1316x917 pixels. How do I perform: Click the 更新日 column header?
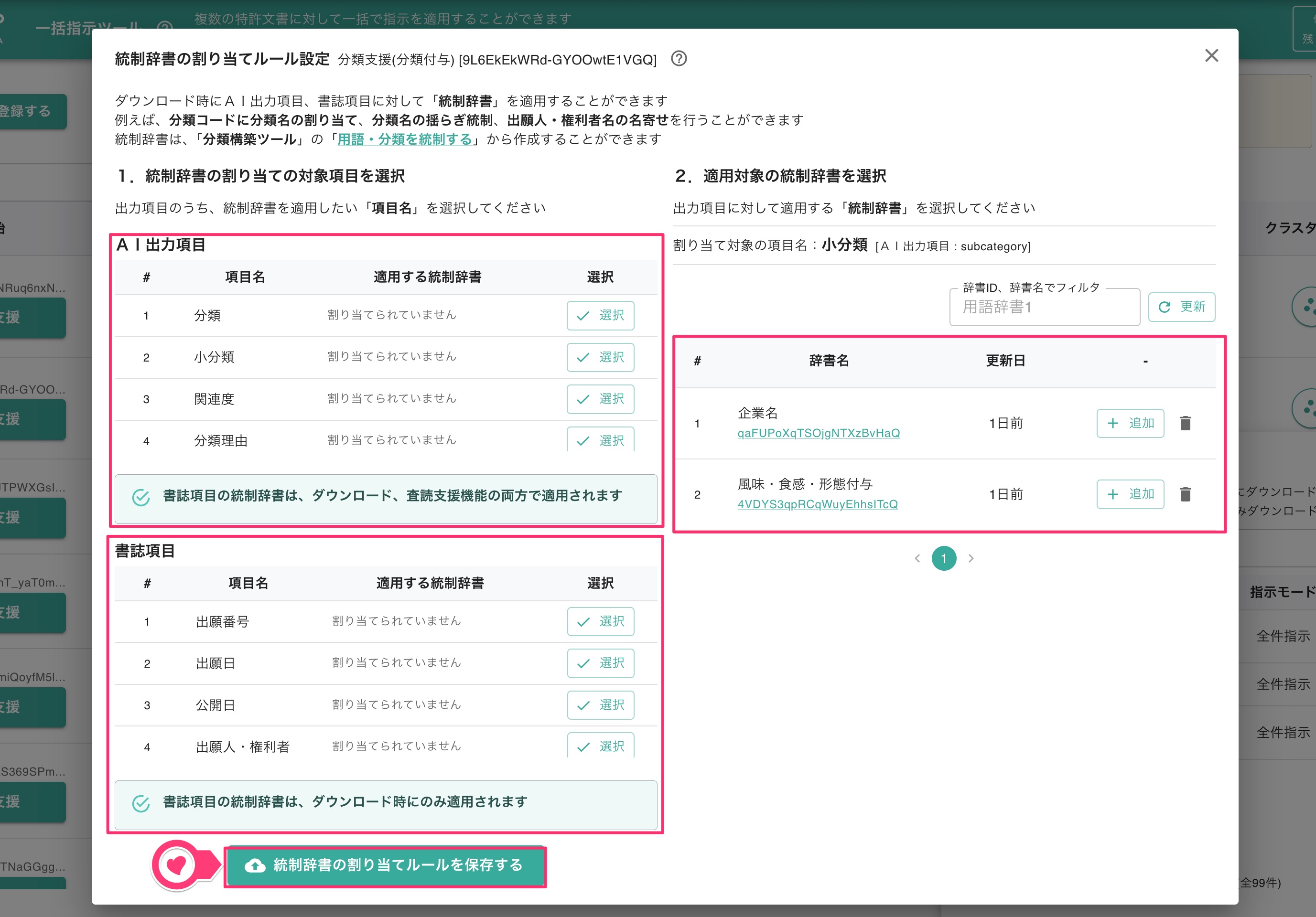tap(1005, 360)
